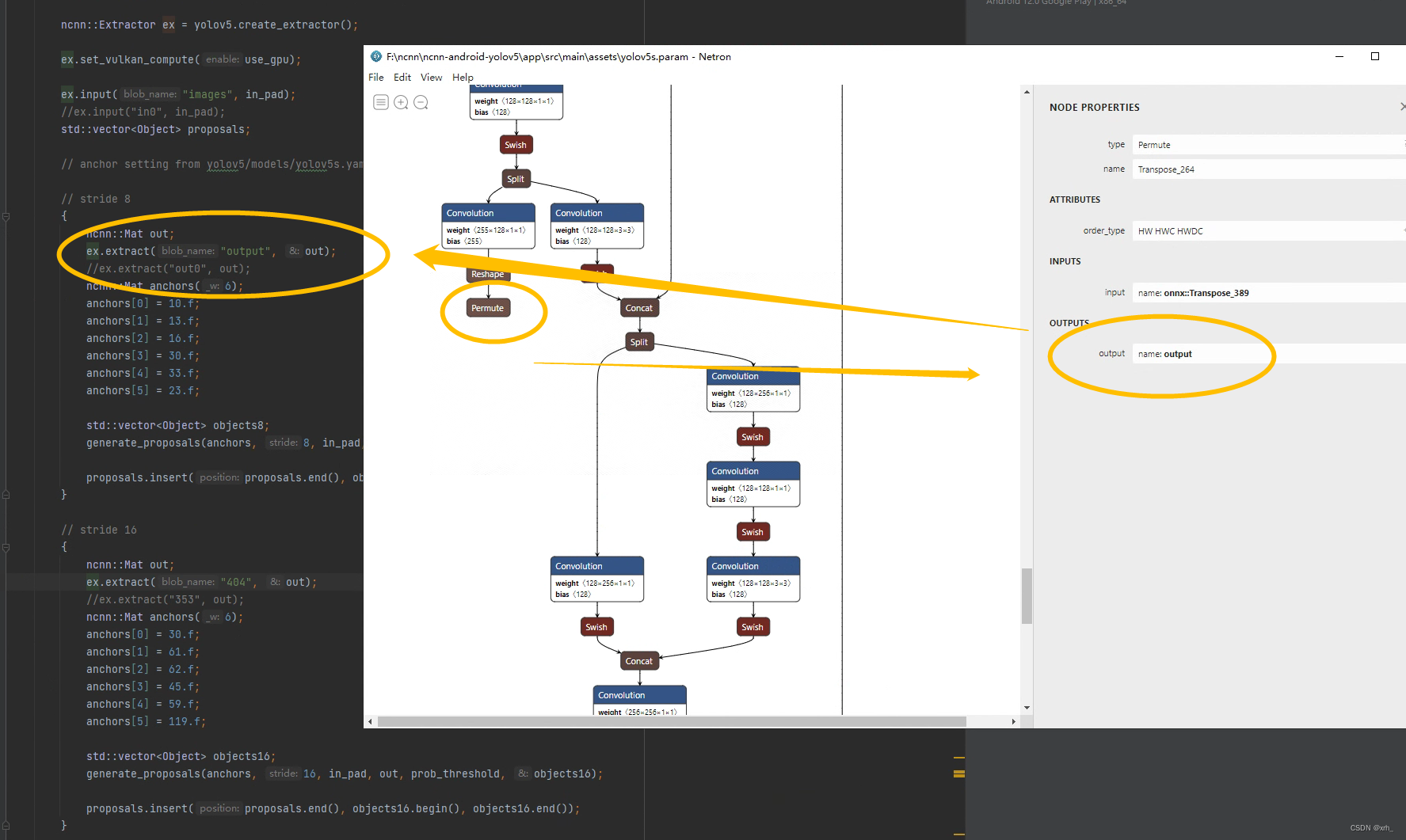This screenshot has width=1406, height=840.
Task: Click the ex.extract "output" code line
Action: click(211, 251)
